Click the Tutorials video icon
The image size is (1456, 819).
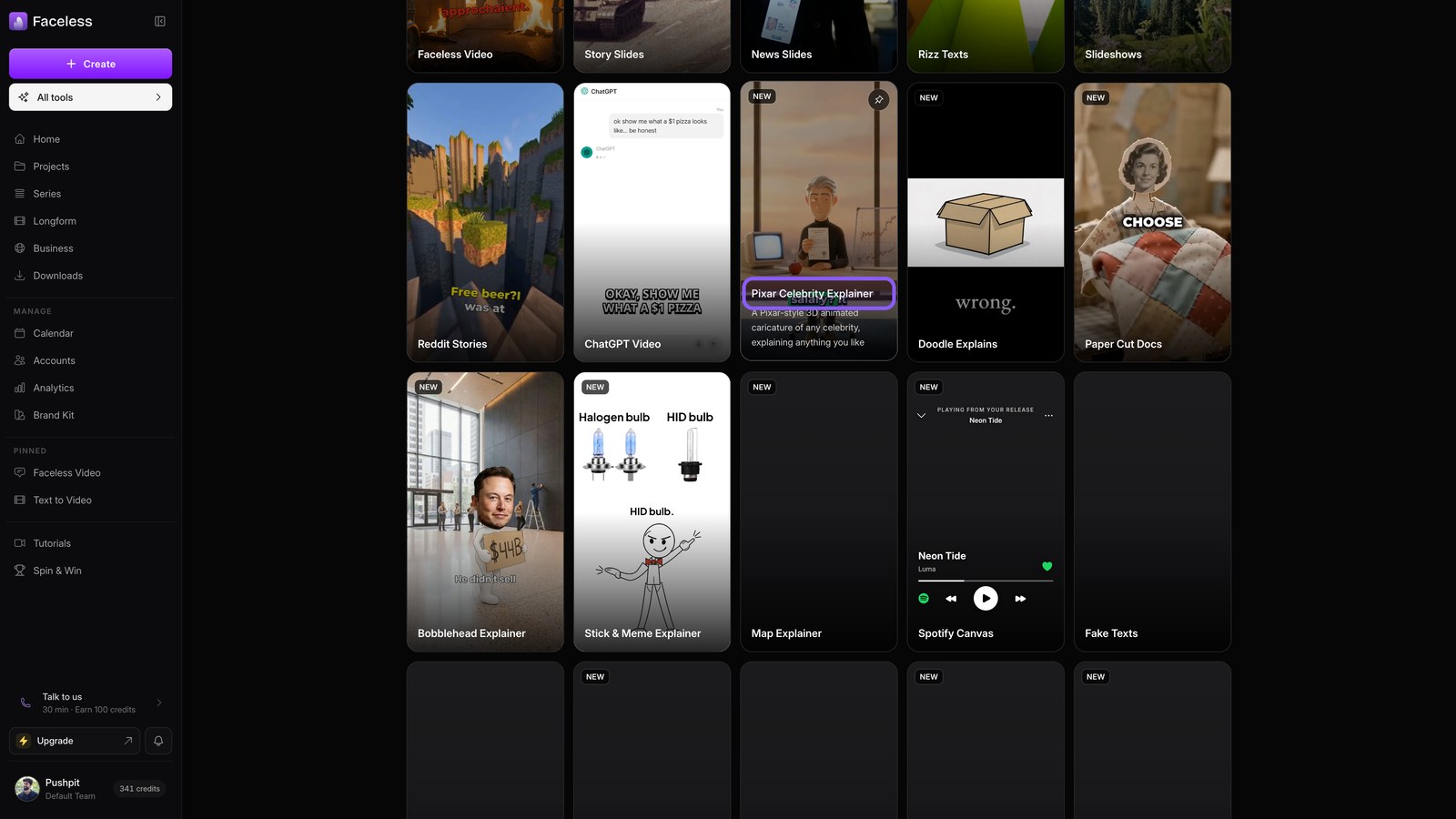click(x=20, y=543)
